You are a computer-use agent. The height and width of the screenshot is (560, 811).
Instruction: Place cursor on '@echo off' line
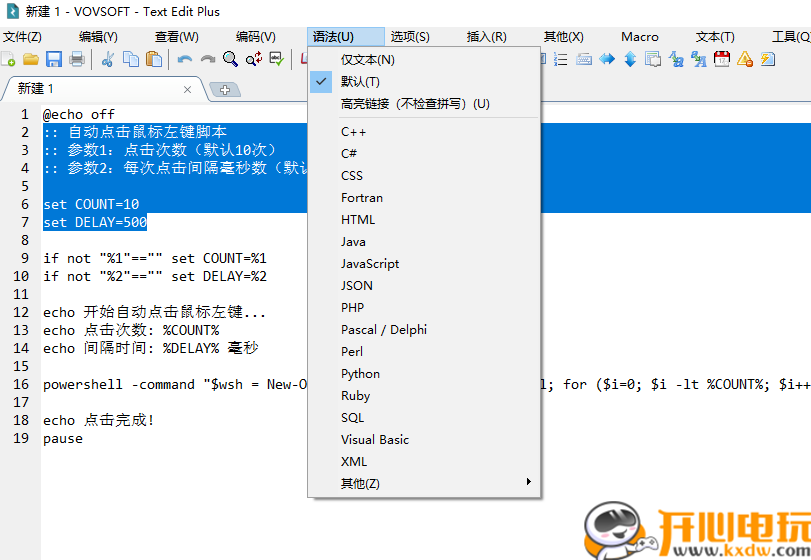pyautogui.click(x=79, y=114)
